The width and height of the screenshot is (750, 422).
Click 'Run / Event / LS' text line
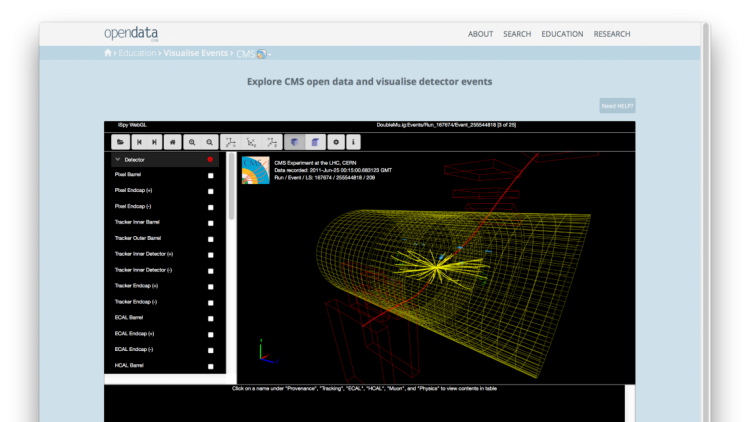point(324,178)
